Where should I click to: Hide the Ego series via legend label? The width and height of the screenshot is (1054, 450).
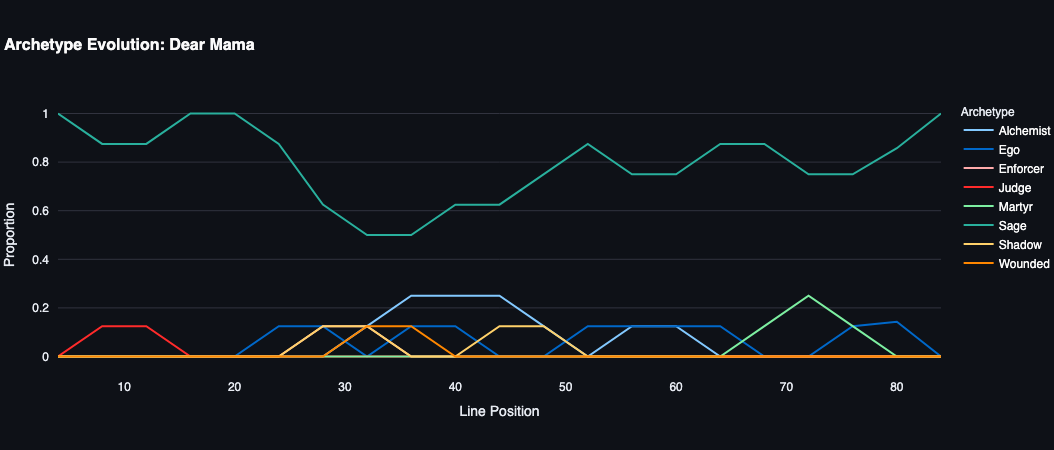pyautogui.click(x=1010, y=150)
